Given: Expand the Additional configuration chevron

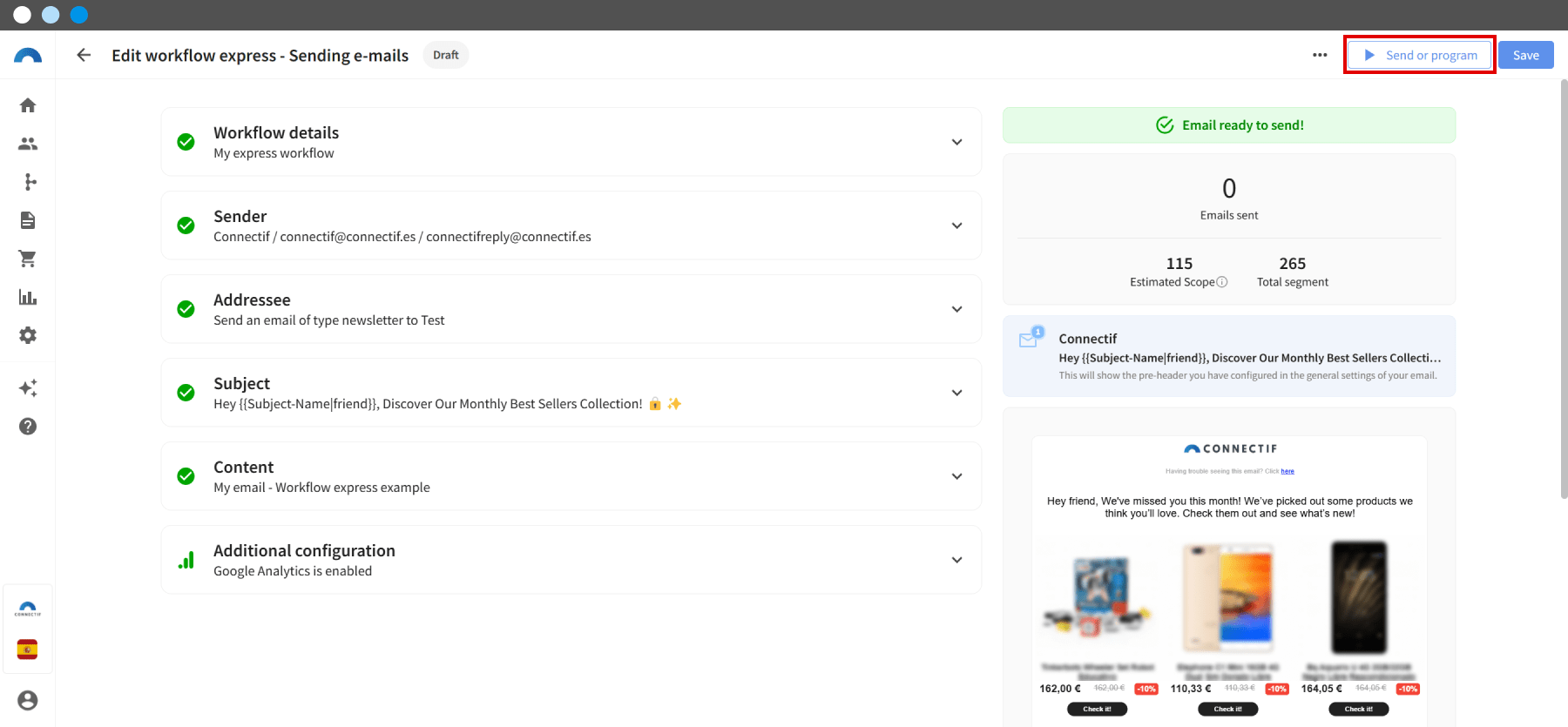Looking at the screenshot, I should 956,560.
